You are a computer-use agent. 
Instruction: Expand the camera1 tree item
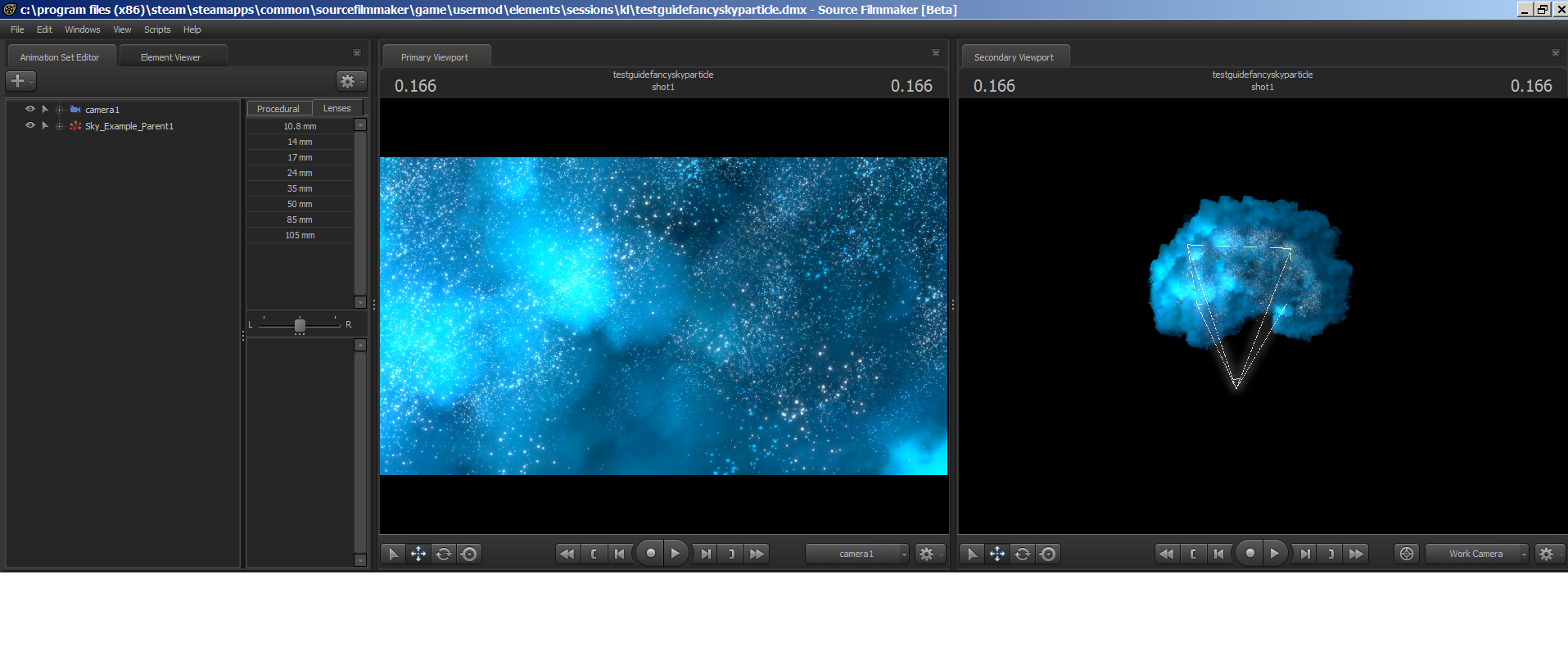pos(46,109)
